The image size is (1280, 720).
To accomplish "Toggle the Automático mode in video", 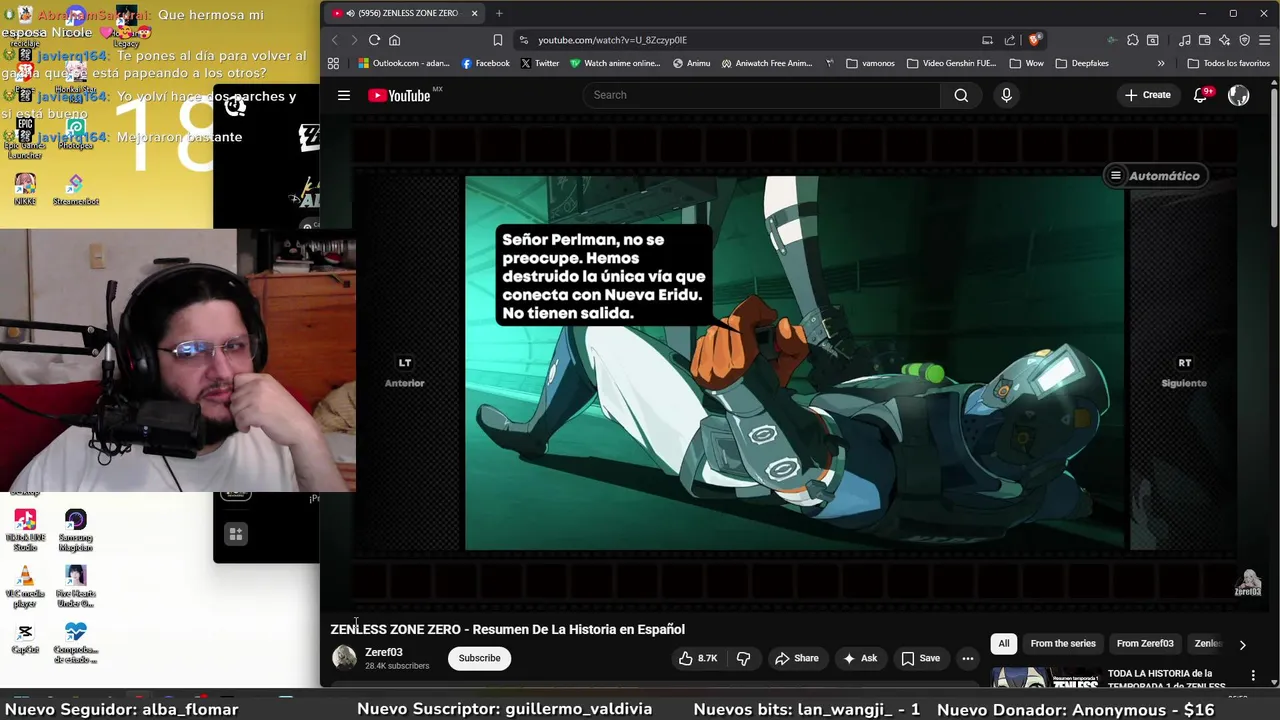I will coord(1154,176).
